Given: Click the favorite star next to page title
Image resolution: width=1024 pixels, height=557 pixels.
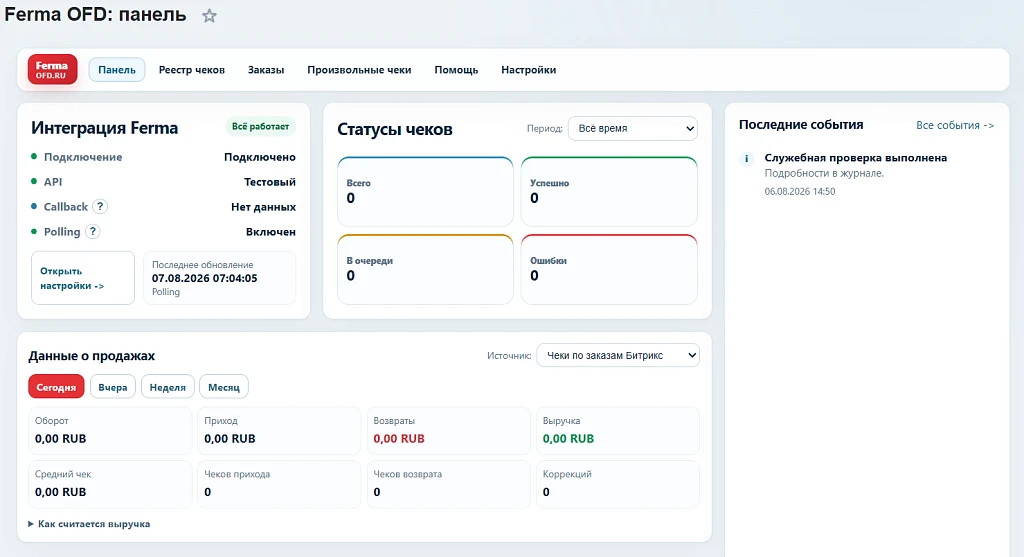Looking at the screenshot, I should 209,16.
